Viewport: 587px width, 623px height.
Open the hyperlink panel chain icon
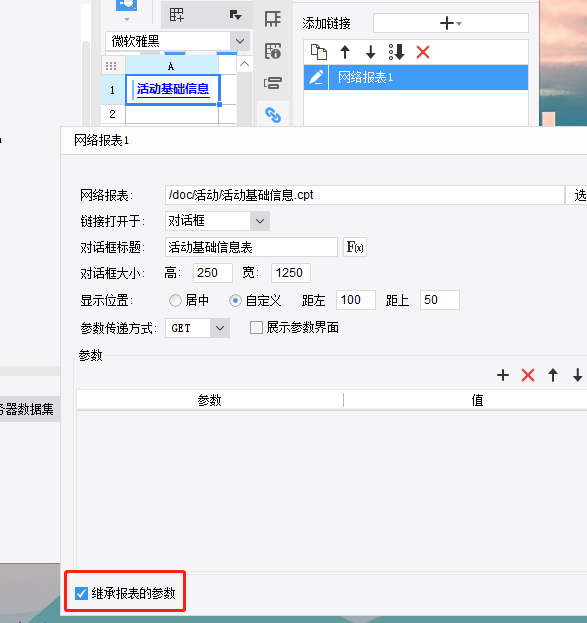coord(273,115)
